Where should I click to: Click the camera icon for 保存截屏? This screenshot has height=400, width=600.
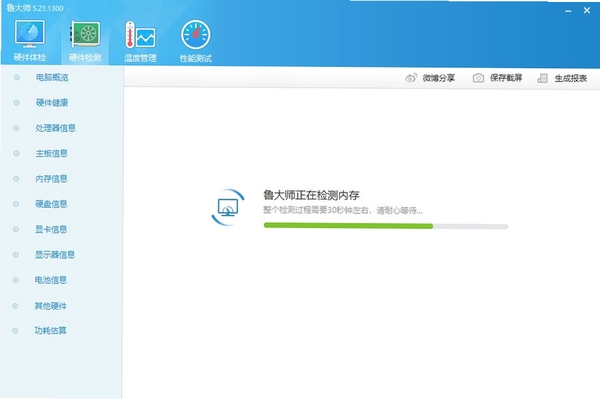(478, 78)
